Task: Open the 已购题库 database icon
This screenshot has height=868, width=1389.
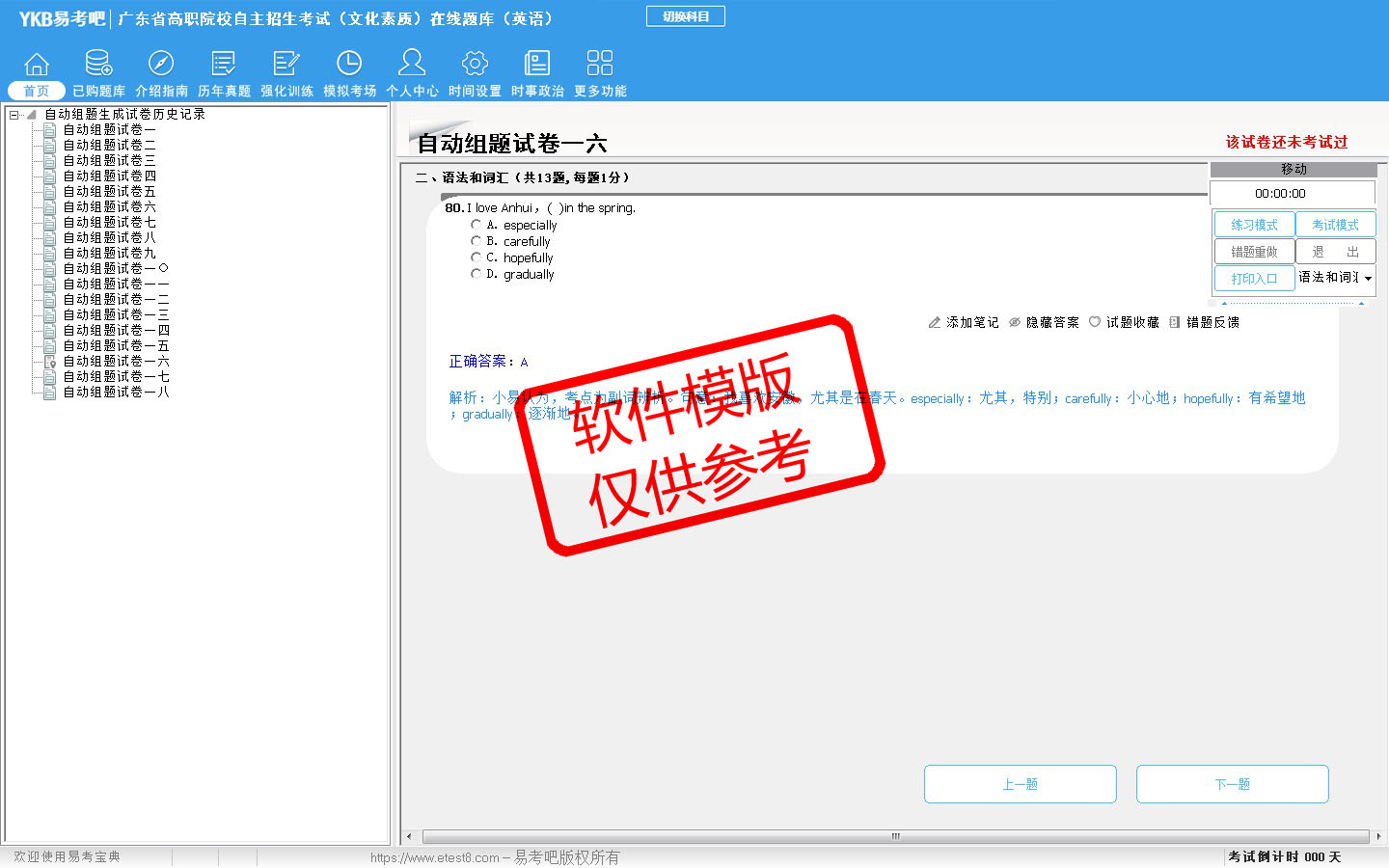Action: [98, 64]
